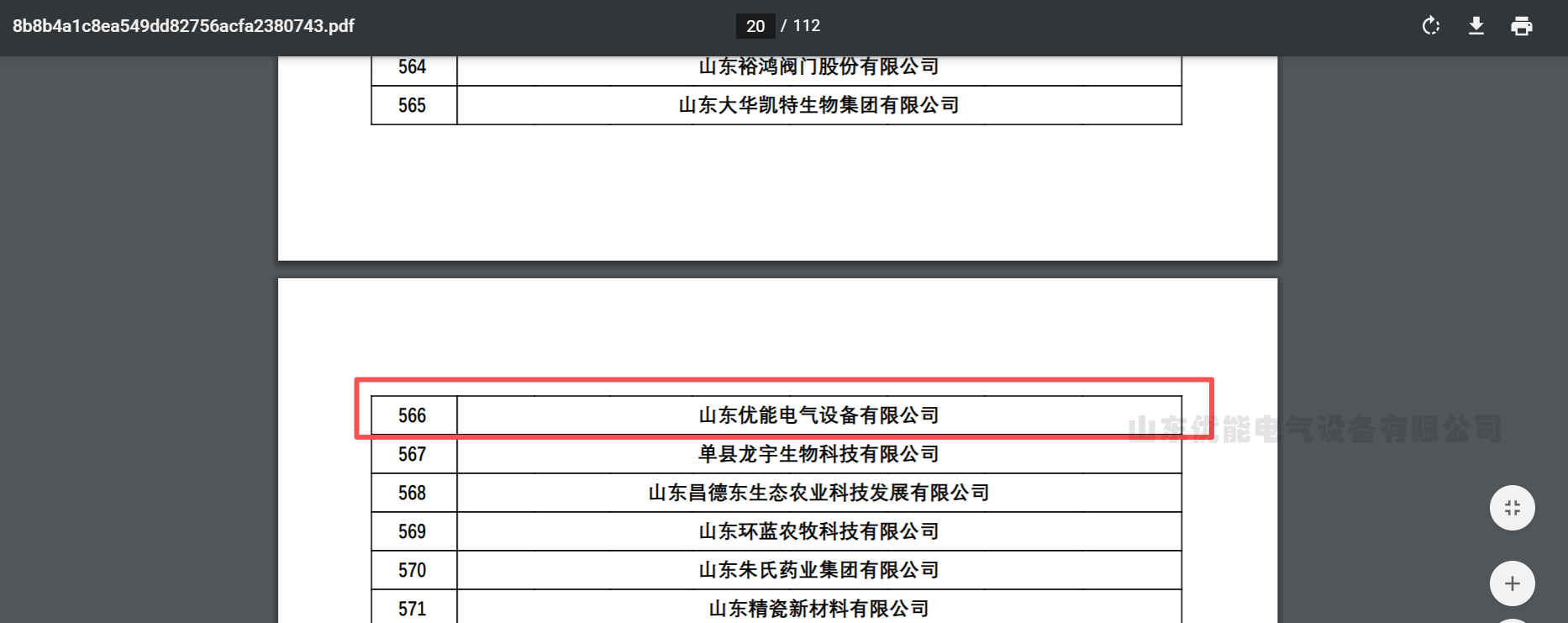Click company name 山东裕鸿阀门股份有限公司
1568x623 pixels.
(x=819, y=66)
